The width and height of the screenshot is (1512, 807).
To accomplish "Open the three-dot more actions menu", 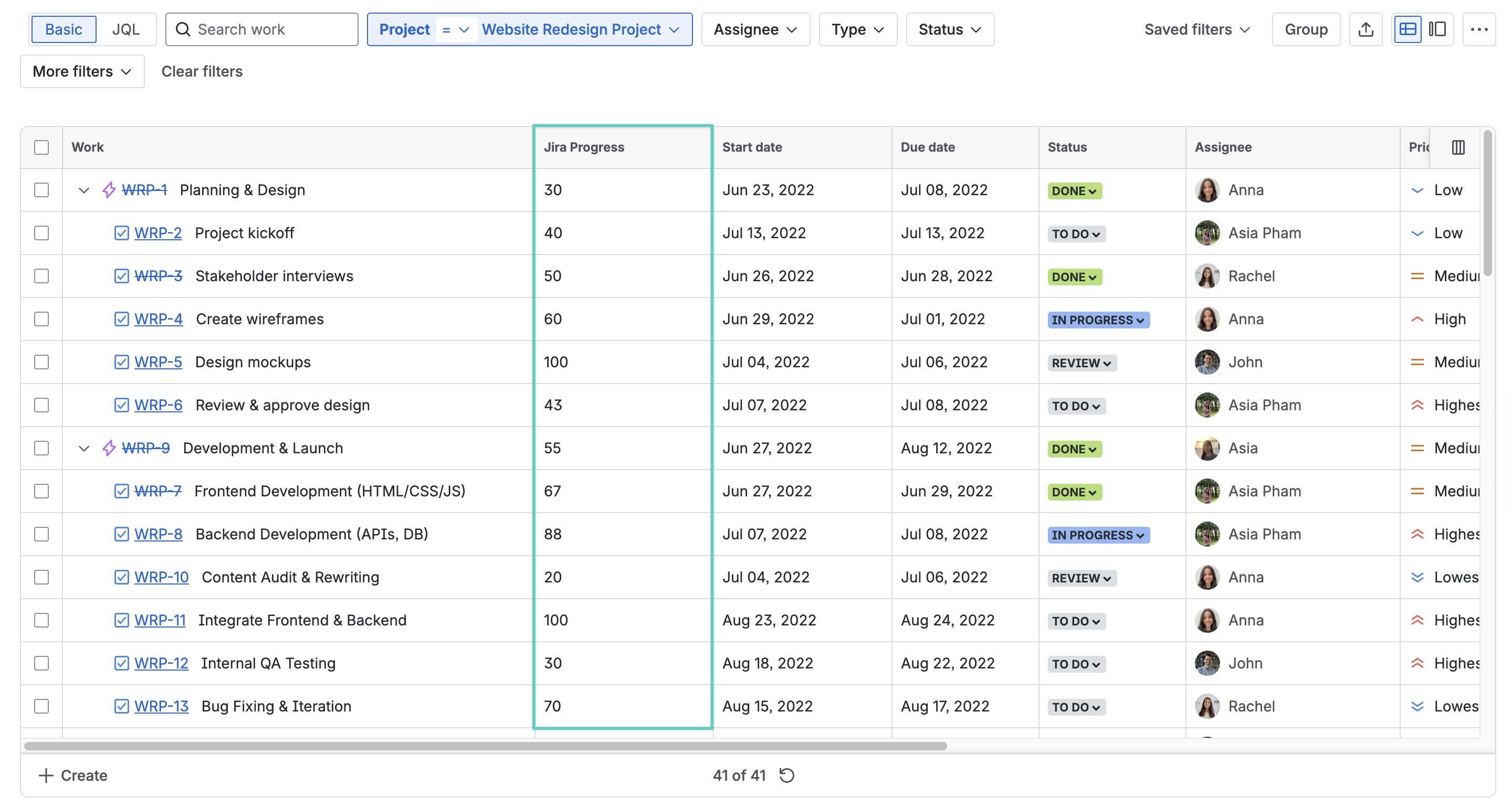I will tap(1478, 29).
